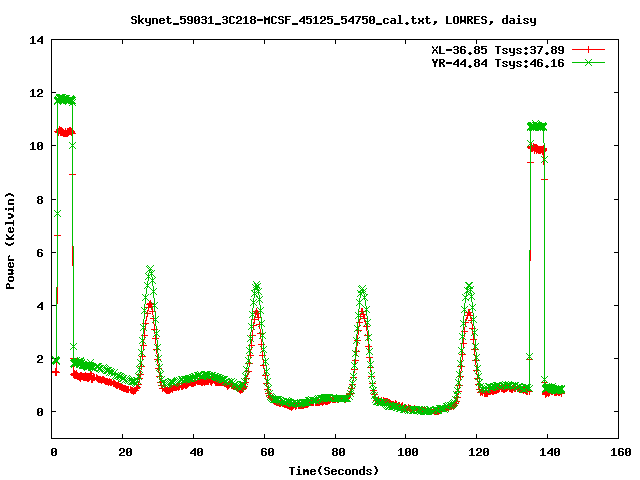The height and width of the screenshot is (480, 640).
Task: Click x-axis tick label 60
Action: [267, 452]
